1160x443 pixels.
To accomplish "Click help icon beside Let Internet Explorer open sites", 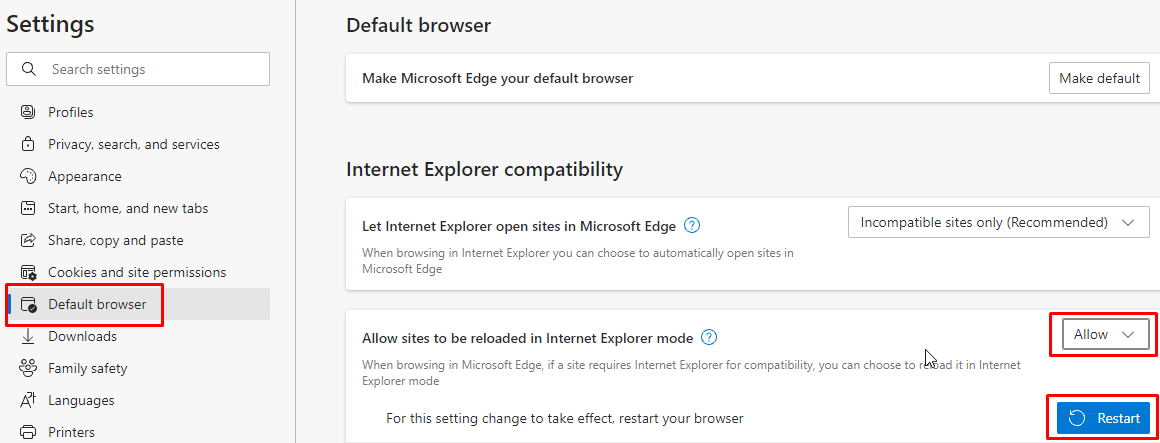I will point(692,225).
